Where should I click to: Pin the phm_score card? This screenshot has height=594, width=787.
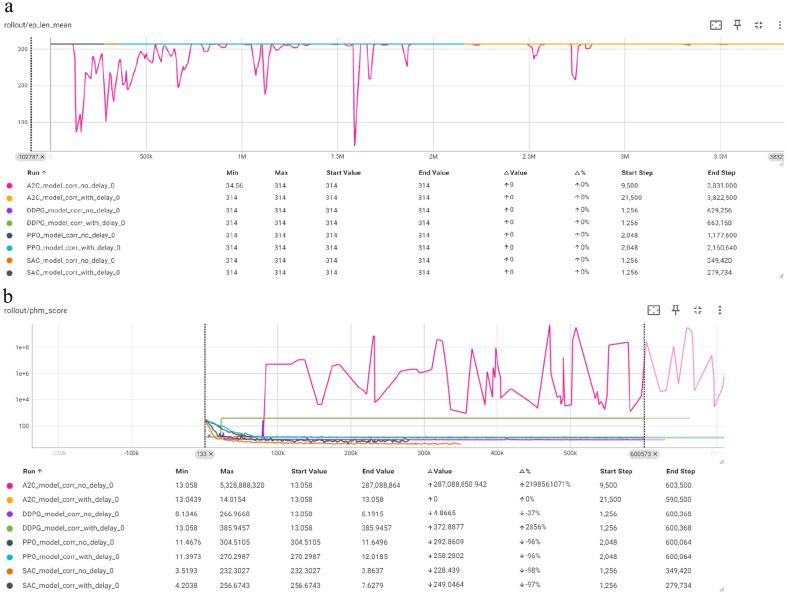pos(676,310)
